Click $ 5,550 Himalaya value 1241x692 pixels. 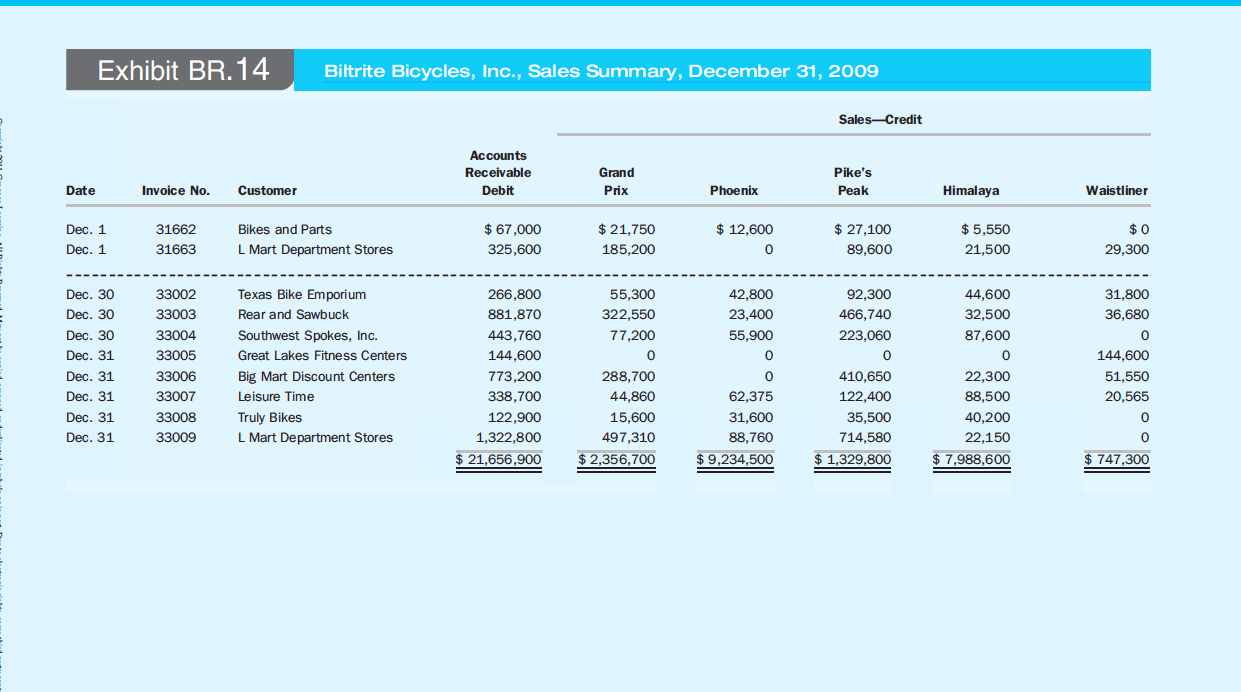(x=984, y=229)
